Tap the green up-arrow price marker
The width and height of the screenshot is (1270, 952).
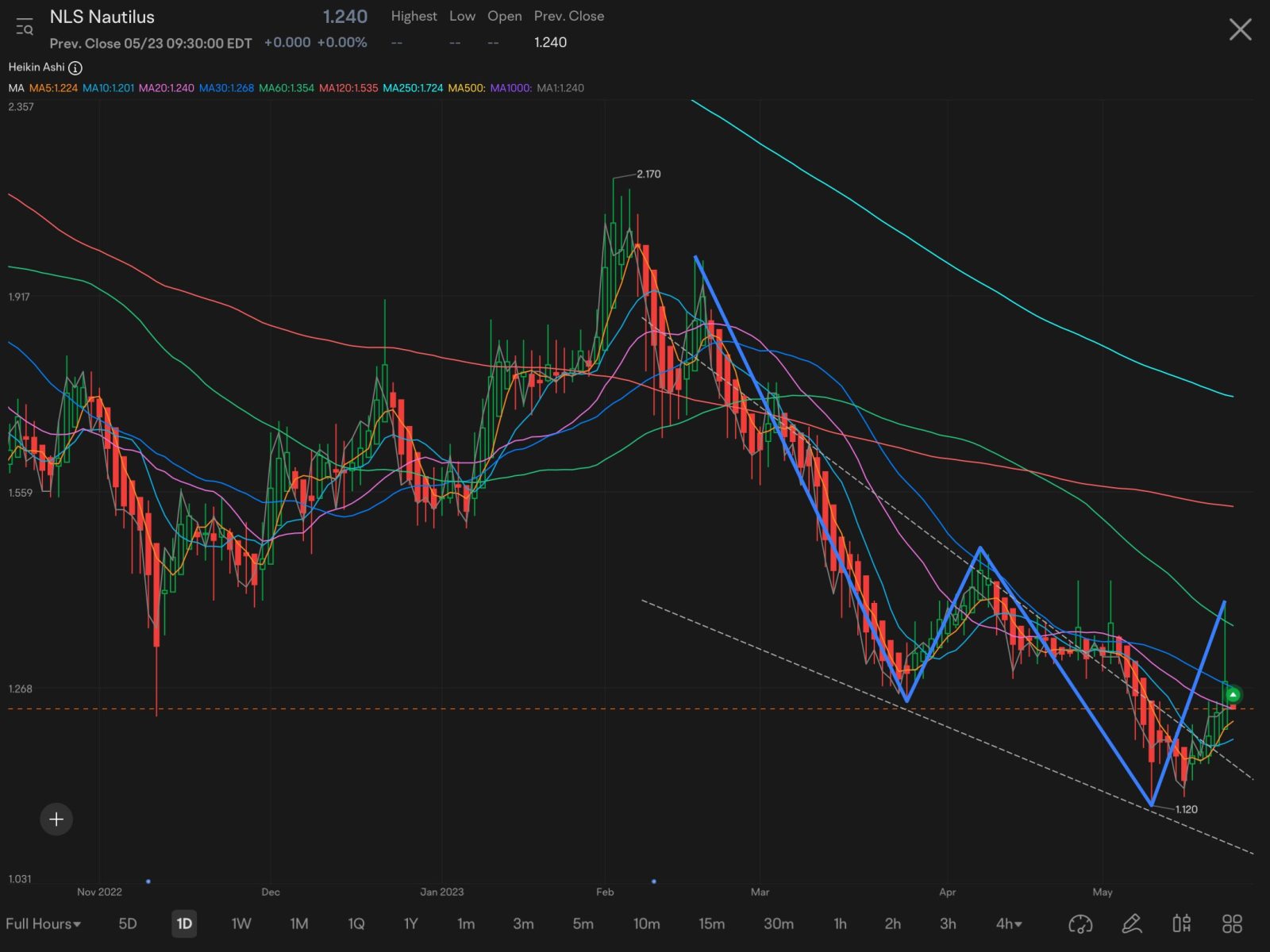1233,695
